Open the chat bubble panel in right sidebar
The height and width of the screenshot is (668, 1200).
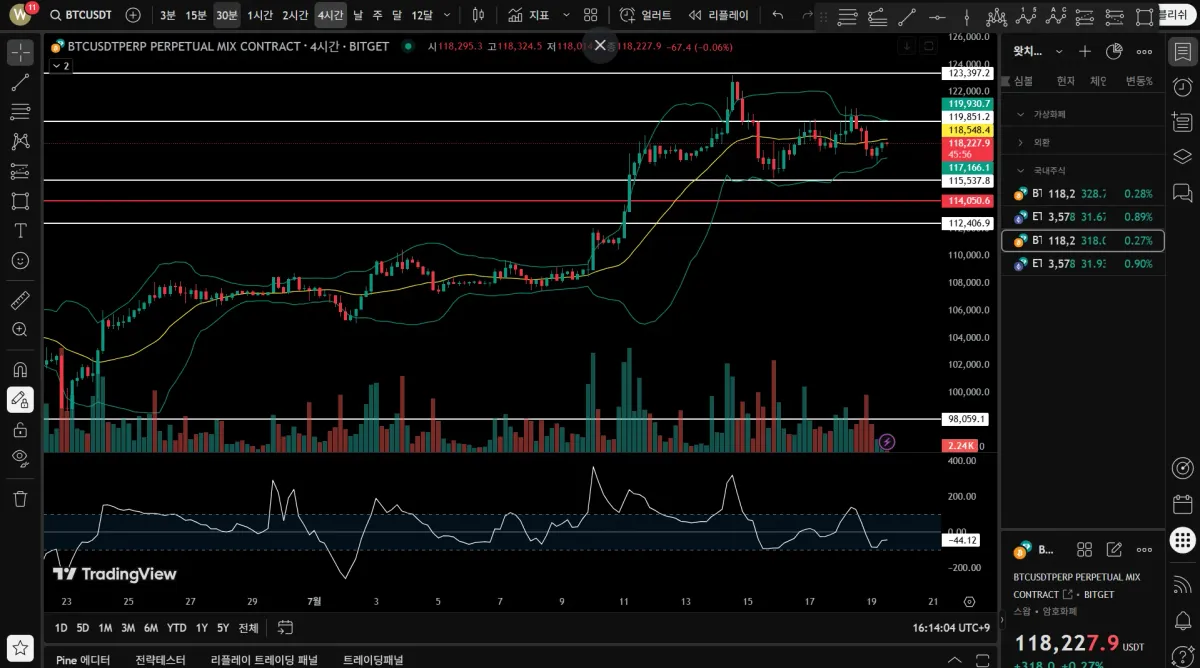1182,191
